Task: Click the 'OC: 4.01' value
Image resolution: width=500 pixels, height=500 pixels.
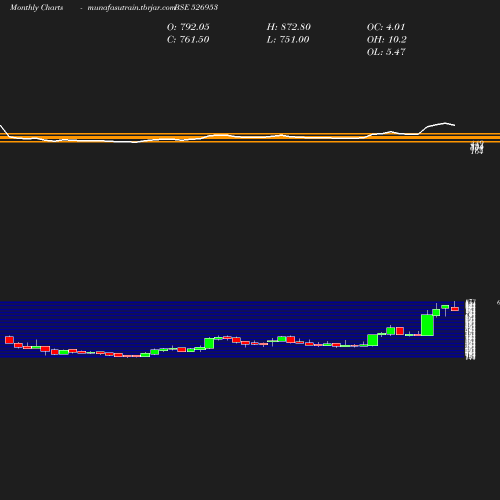Action: (x=386, y=27)
